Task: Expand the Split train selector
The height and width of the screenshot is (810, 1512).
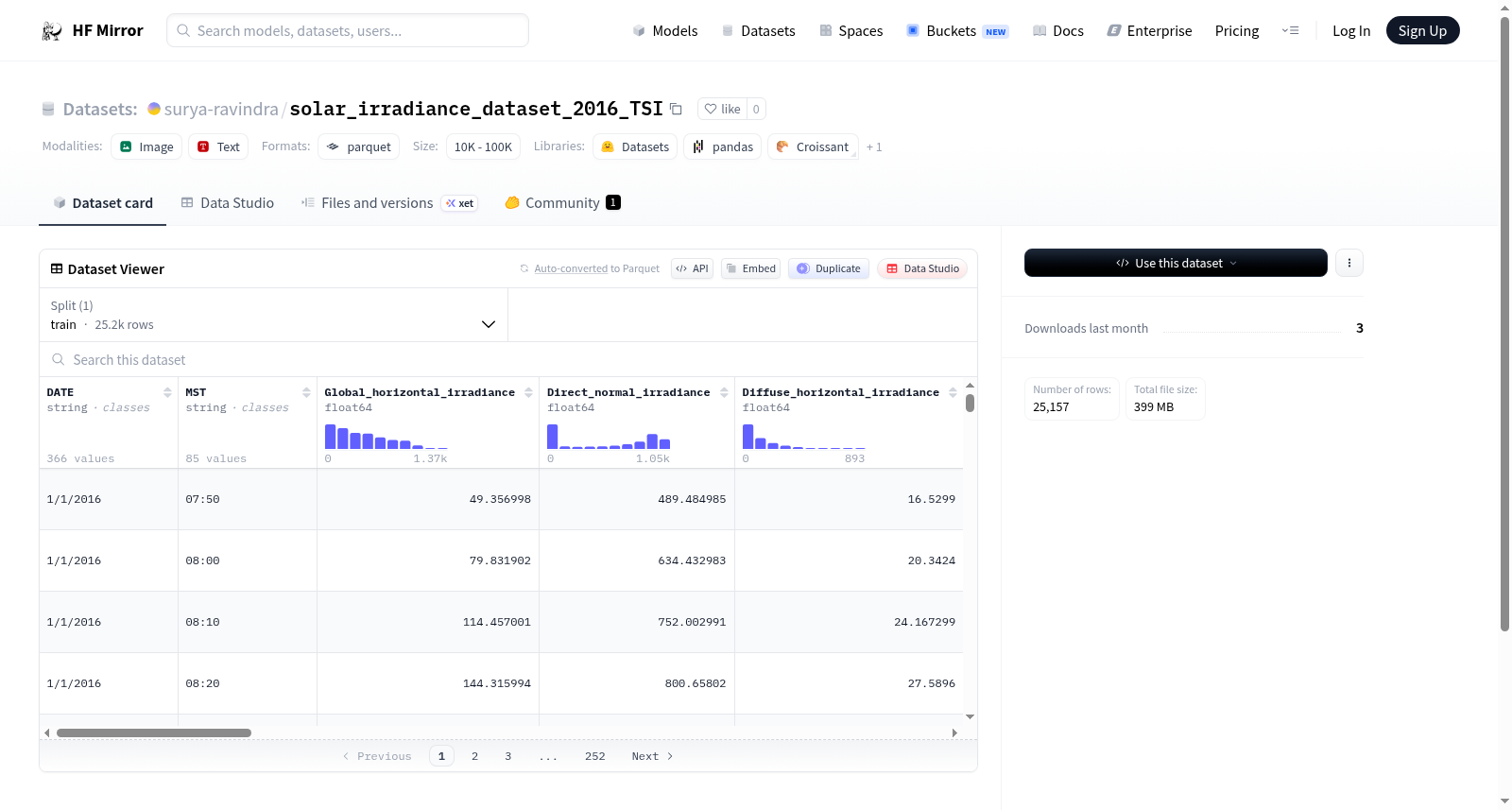Action: tap(273, 315)
